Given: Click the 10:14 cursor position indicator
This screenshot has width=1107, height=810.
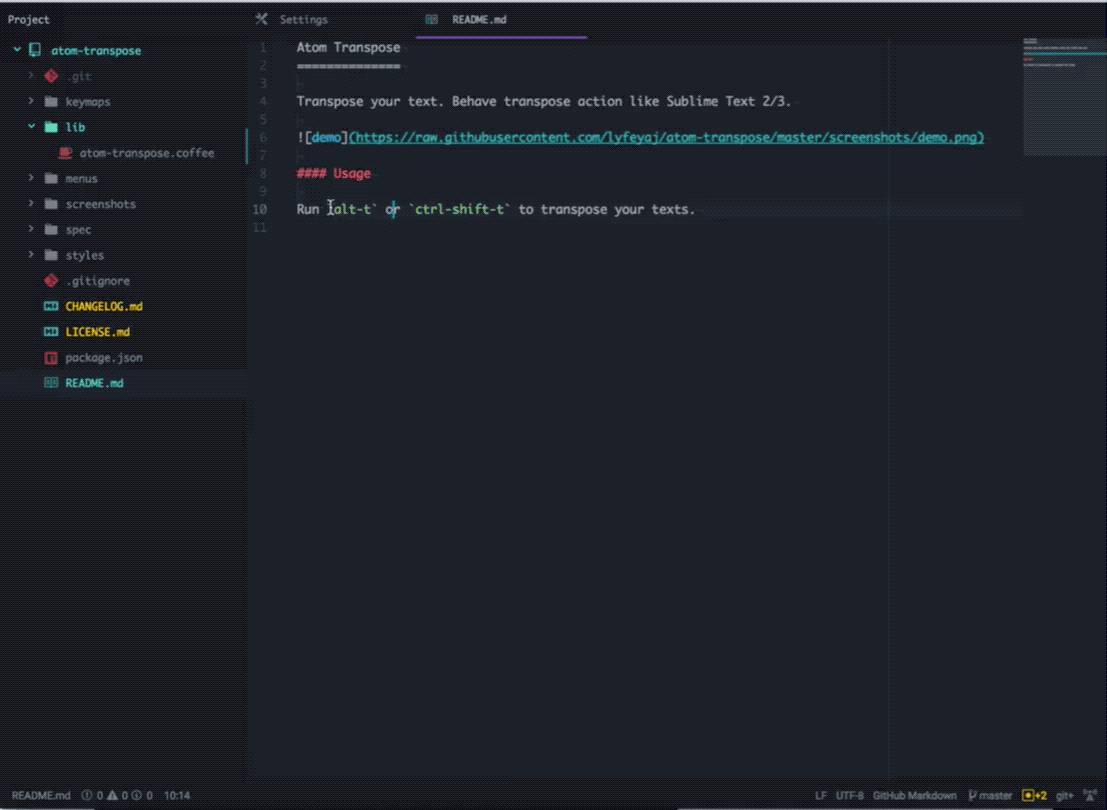Looking at the screenshot, I should 176,795.
